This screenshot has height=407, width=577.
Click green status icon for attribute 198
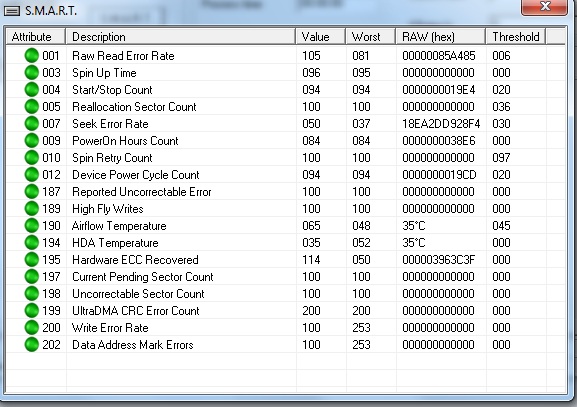click(32, 294)
